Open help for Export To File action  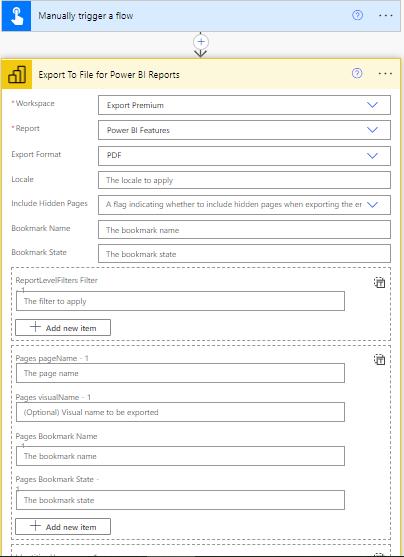tap(357, 73)
